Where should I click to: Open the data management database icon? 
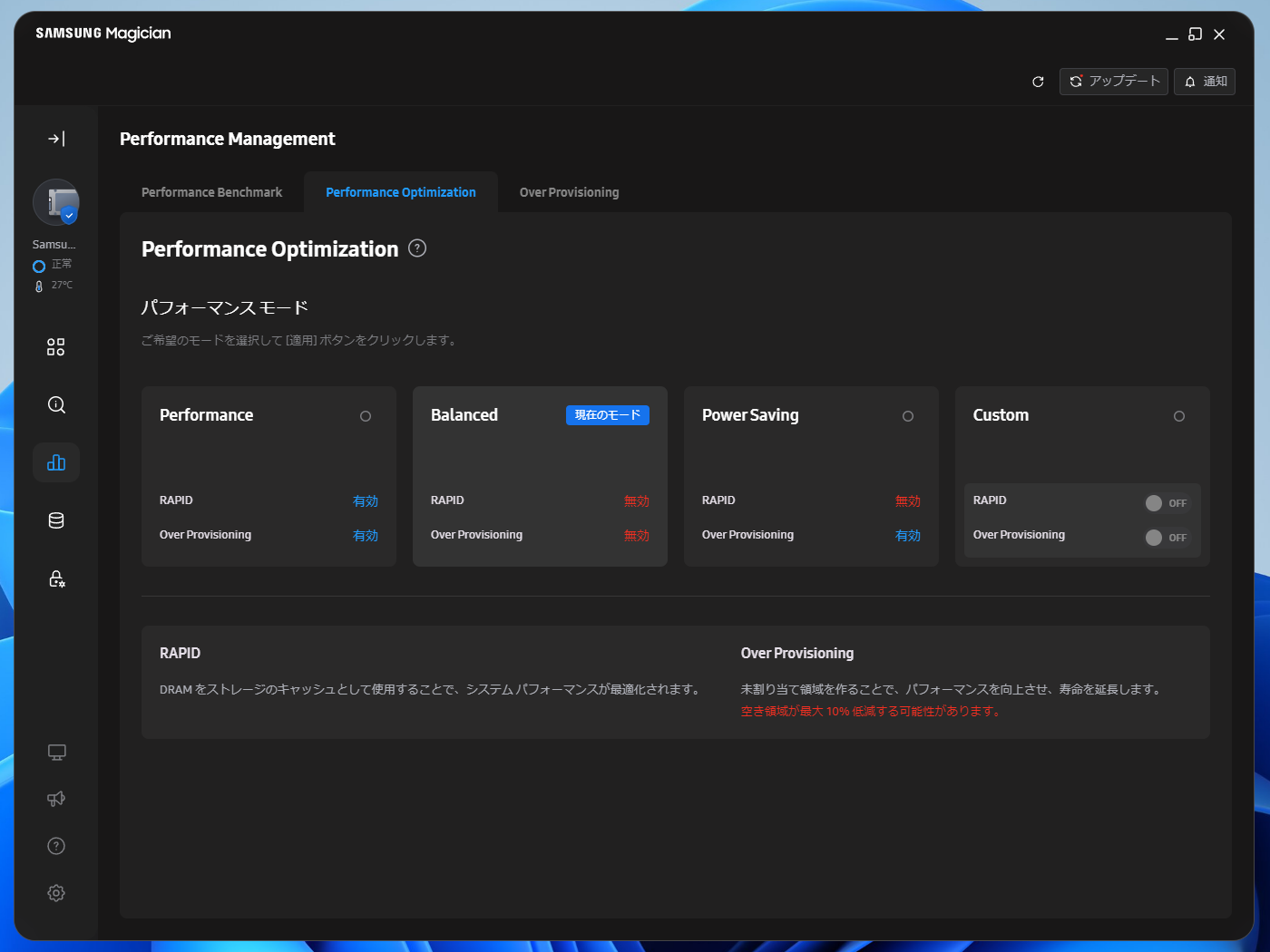56,520
